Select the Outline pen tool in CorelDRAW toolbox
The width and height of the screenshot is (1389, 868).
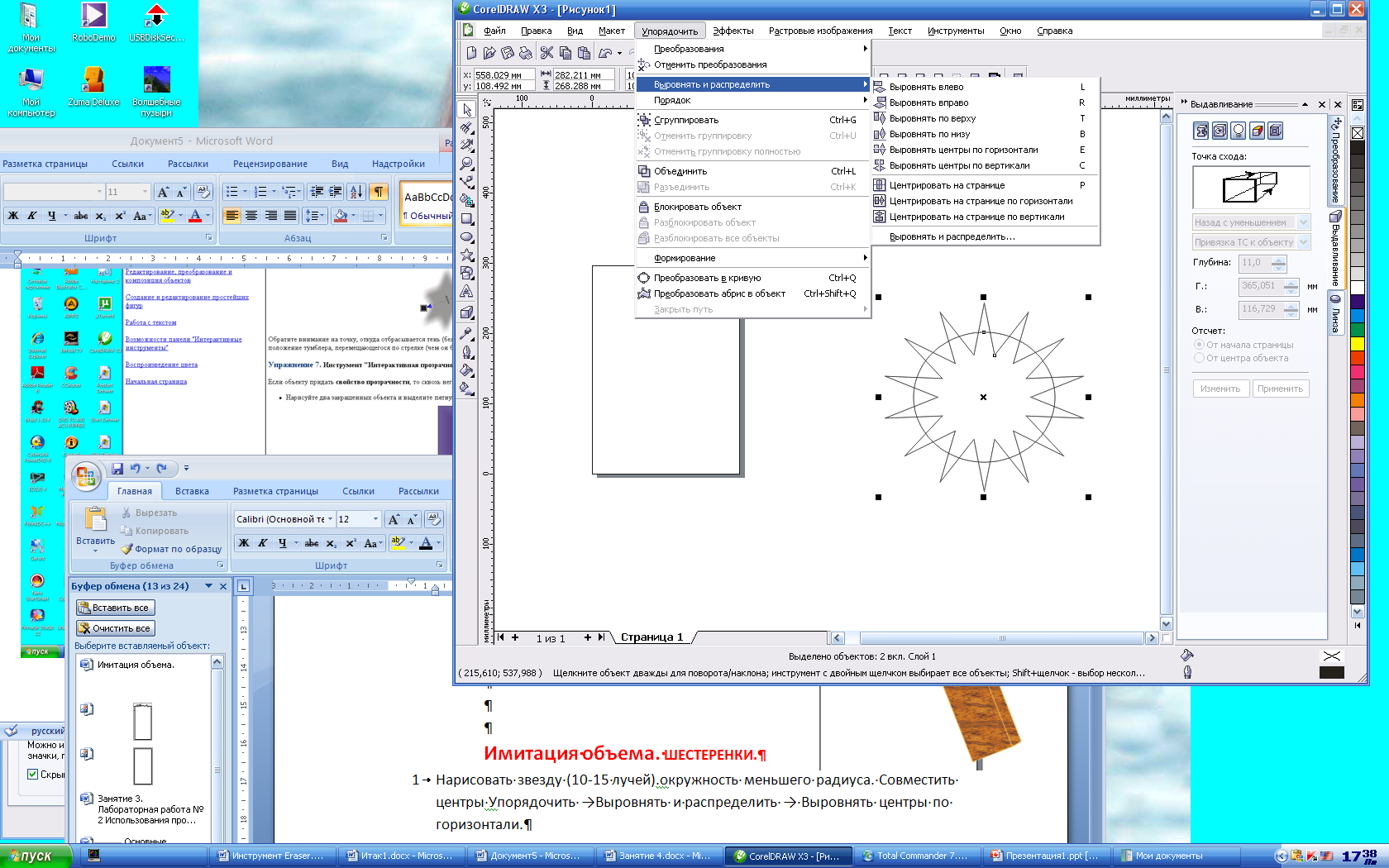pos(467,351)
